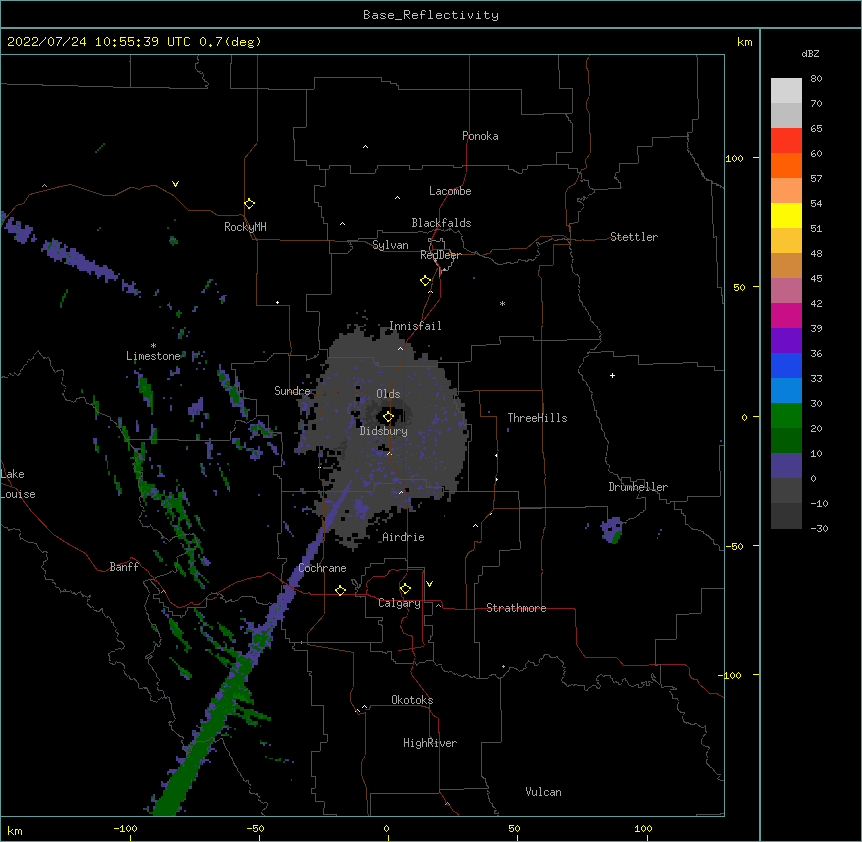The image size is (862, 842).
Task: Click the 100 tick on the right axis
Action: point(734,158)
